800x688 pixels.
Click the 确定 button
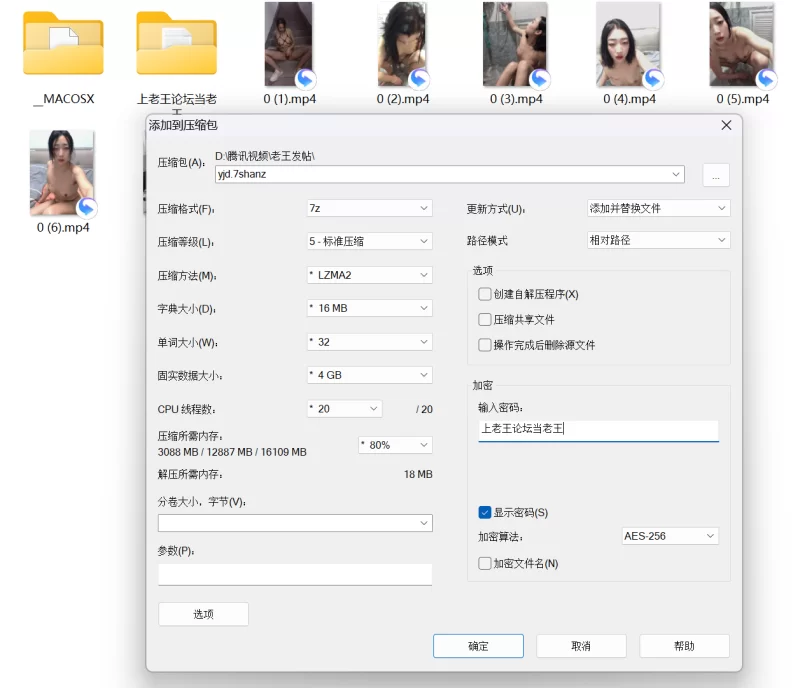coord(479,646)
